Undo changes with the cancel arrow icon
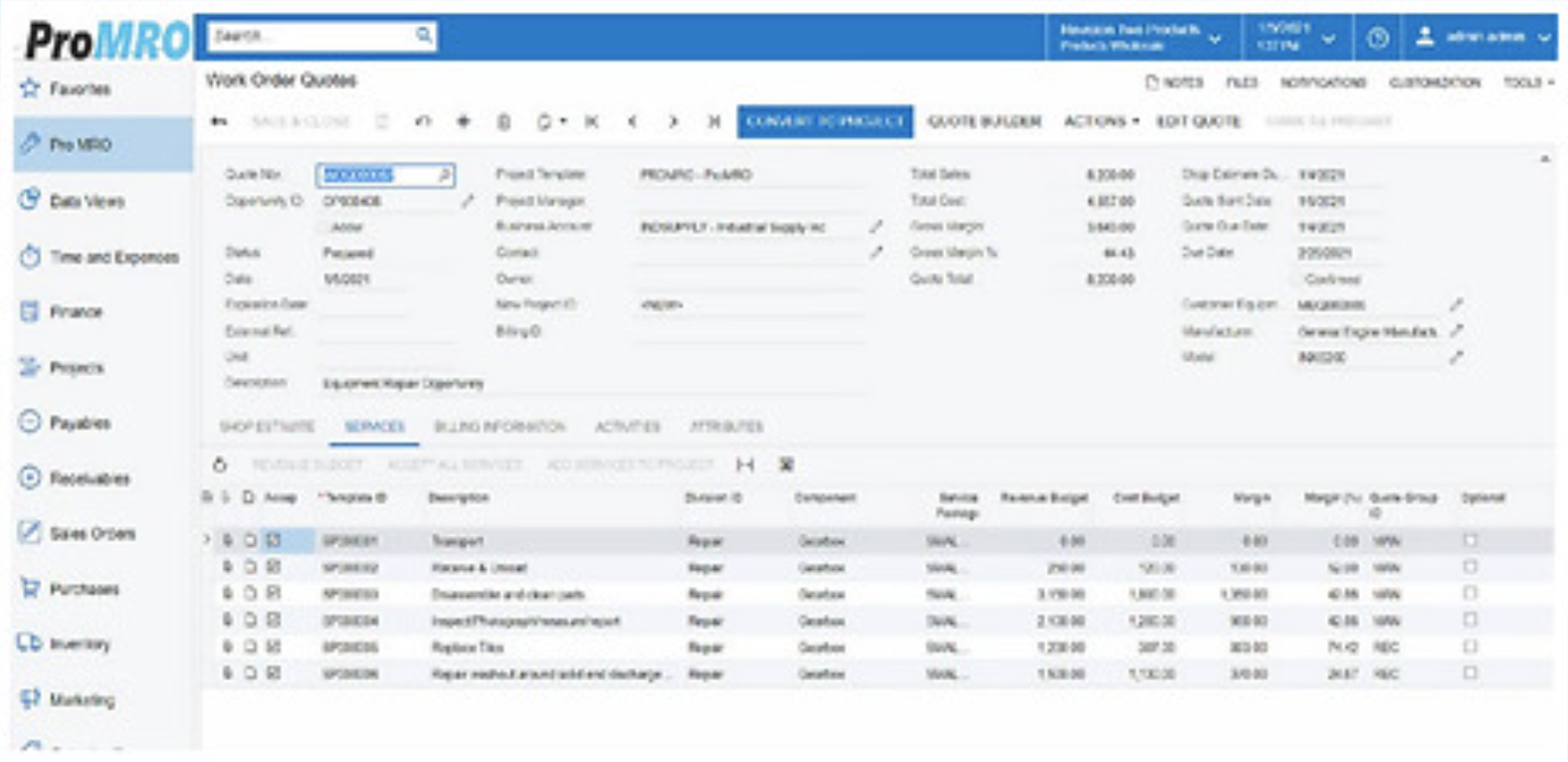 pos(423,121)
